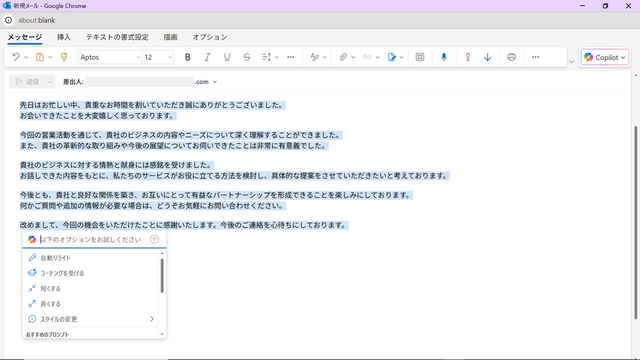The width and height of the screenshot is (640, 360).
Task: Click the line spacing icon
Action: click(x=266, y=57)
